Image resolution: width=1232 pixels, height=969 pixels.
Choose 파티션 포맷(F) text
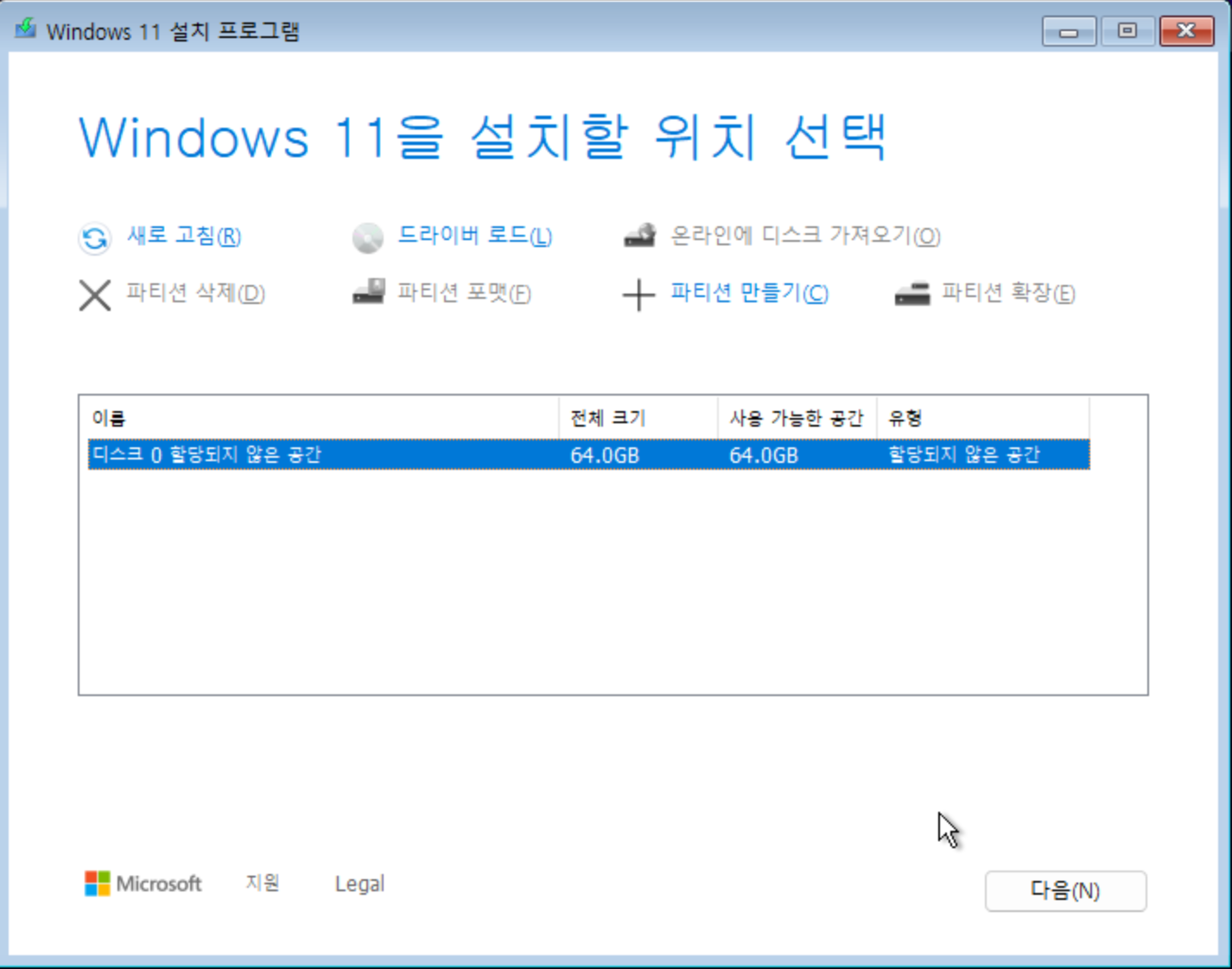pos(464,293)
